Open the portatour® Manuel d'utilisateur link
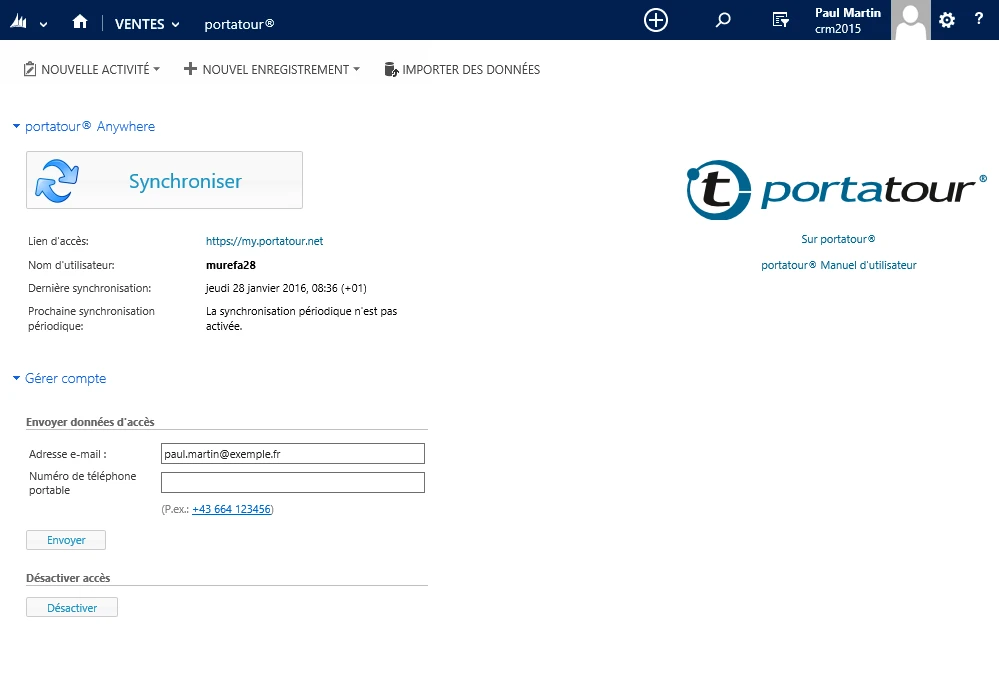 [838, 265]
